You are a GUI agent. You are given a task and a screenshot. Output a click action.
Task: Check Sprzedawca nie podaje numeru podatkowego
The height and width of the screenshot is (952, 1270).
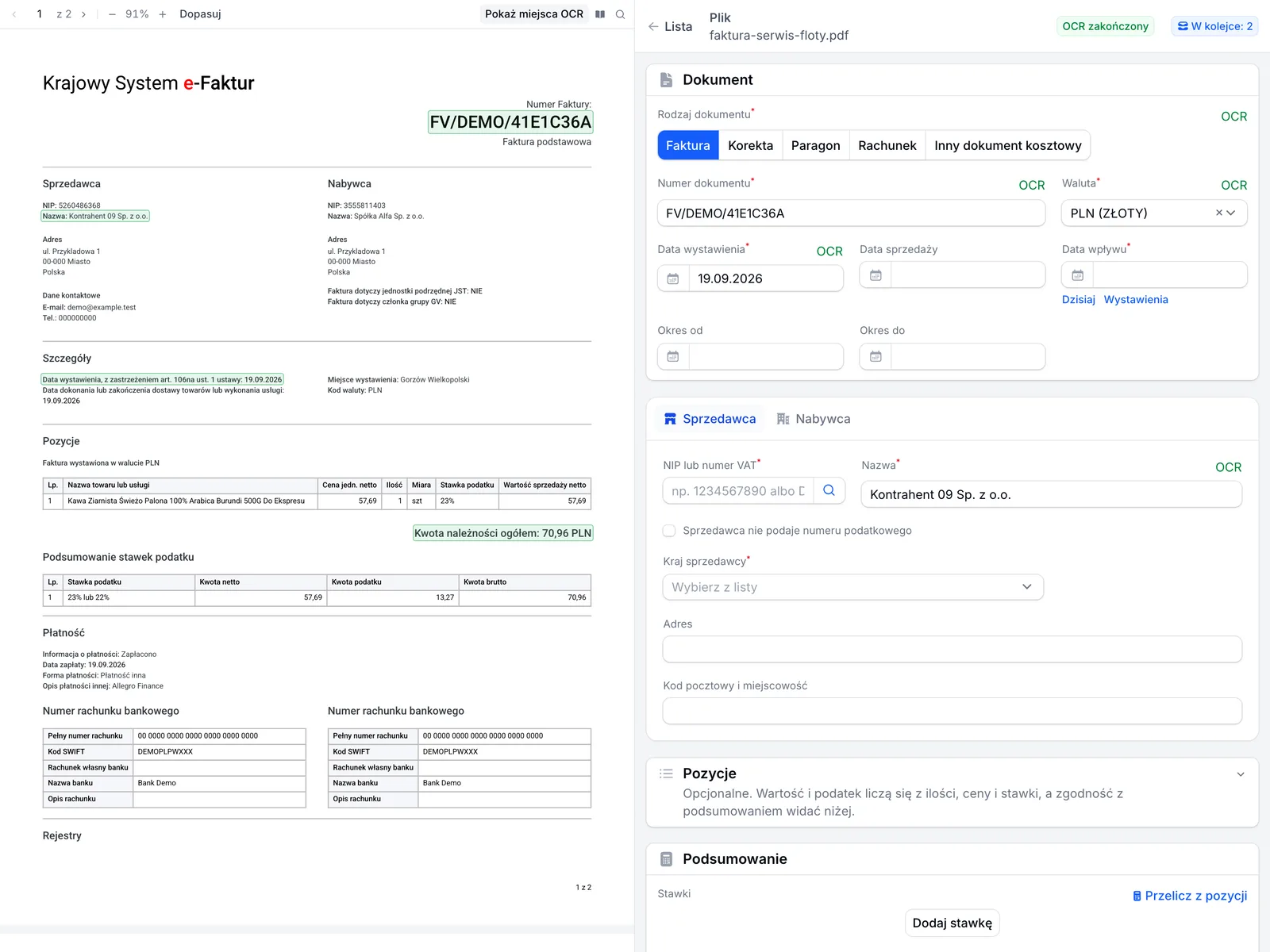pyautogui.click(x=669, y=531)
